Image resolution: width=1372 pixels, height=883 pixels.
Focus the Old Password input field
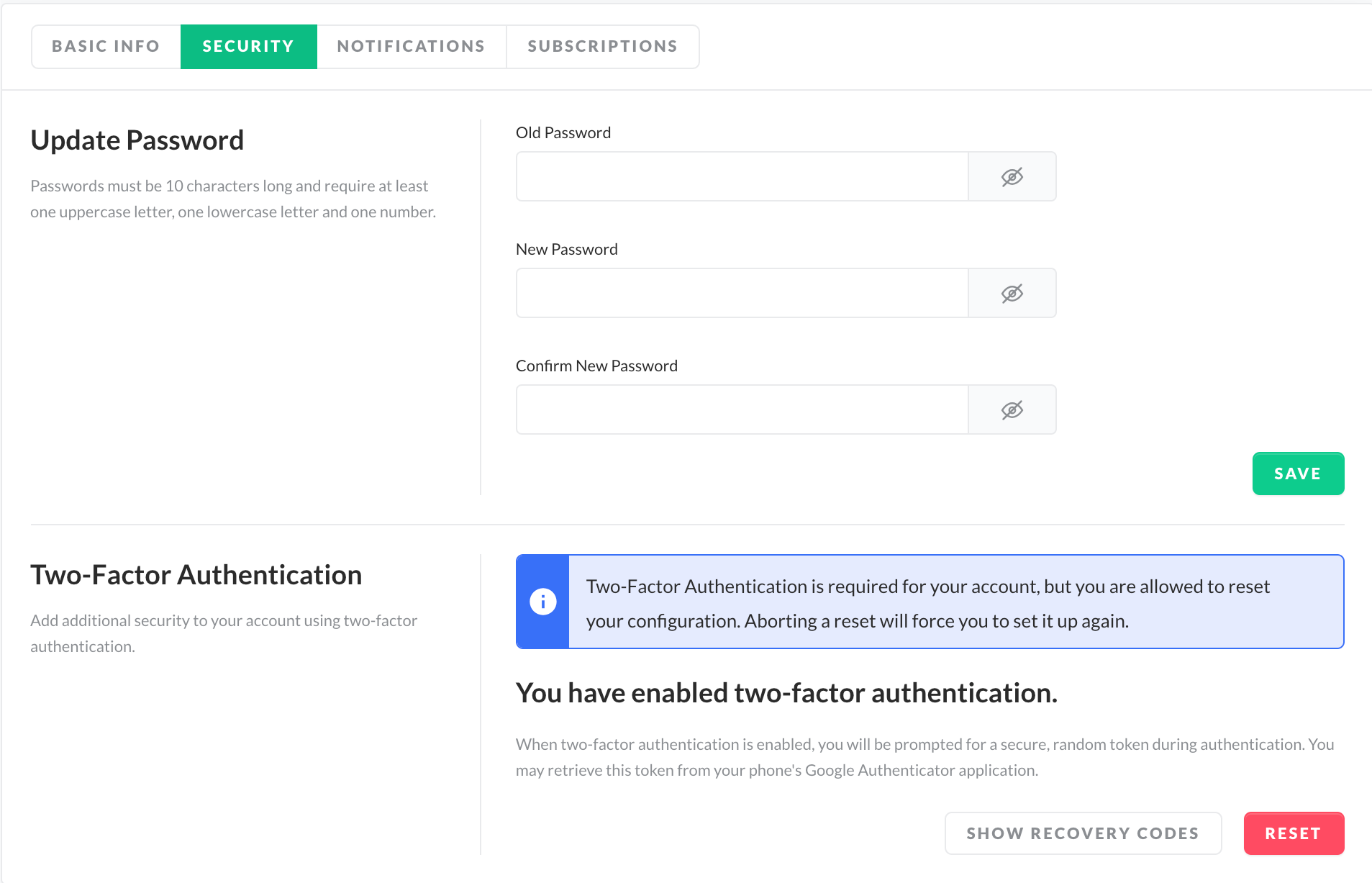(742, 177)
